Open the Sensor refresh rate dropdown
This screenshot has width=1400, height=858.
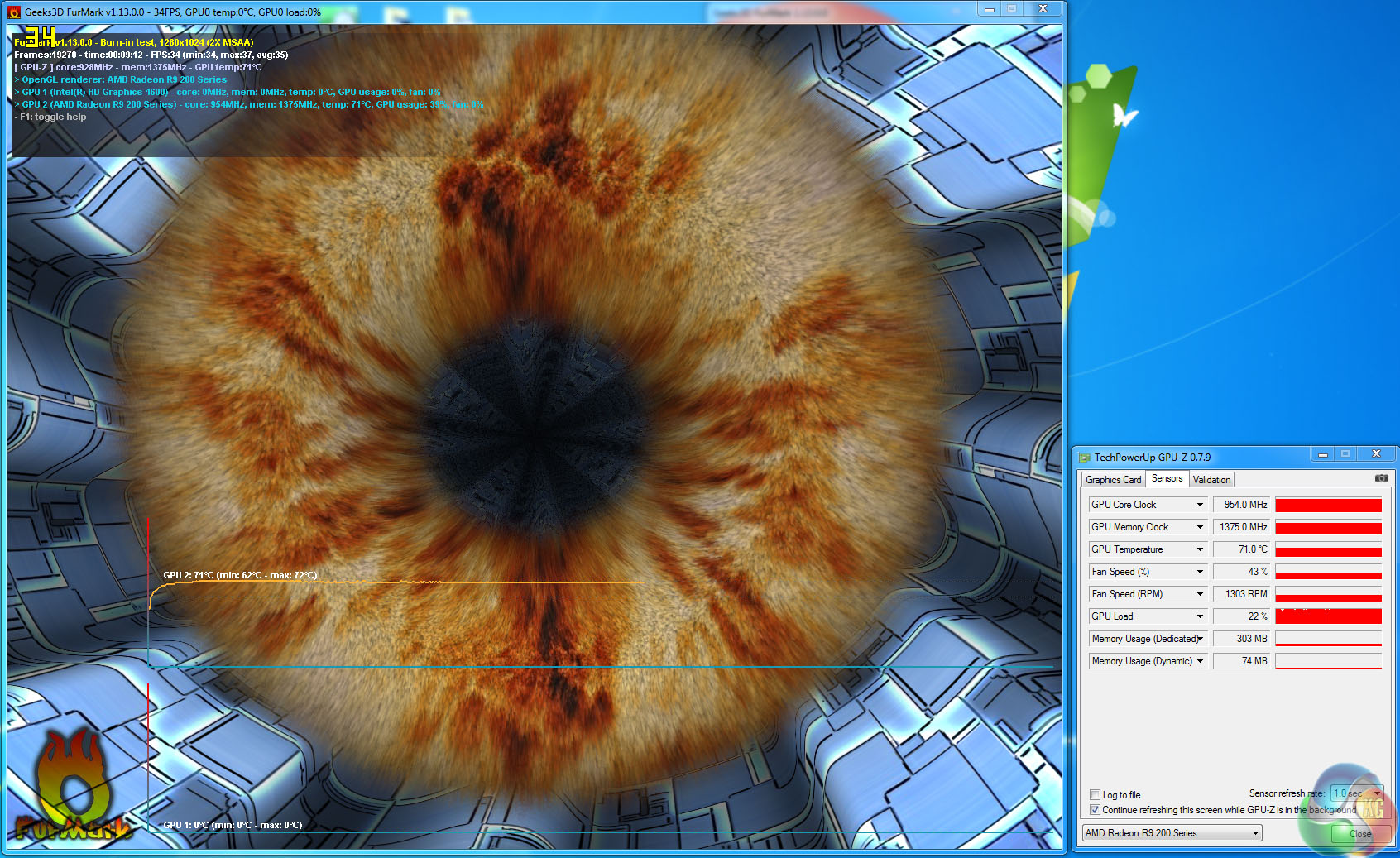coord(1356,793)
